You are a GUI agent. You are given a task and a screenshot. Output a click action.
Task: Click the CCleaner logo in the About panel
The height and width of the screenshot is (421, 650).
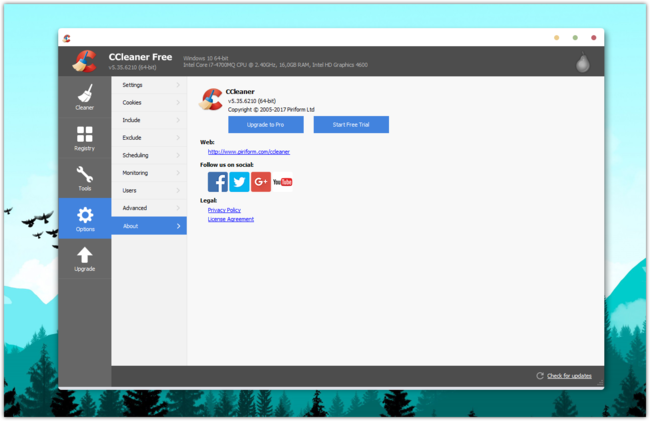coord(211,99)
